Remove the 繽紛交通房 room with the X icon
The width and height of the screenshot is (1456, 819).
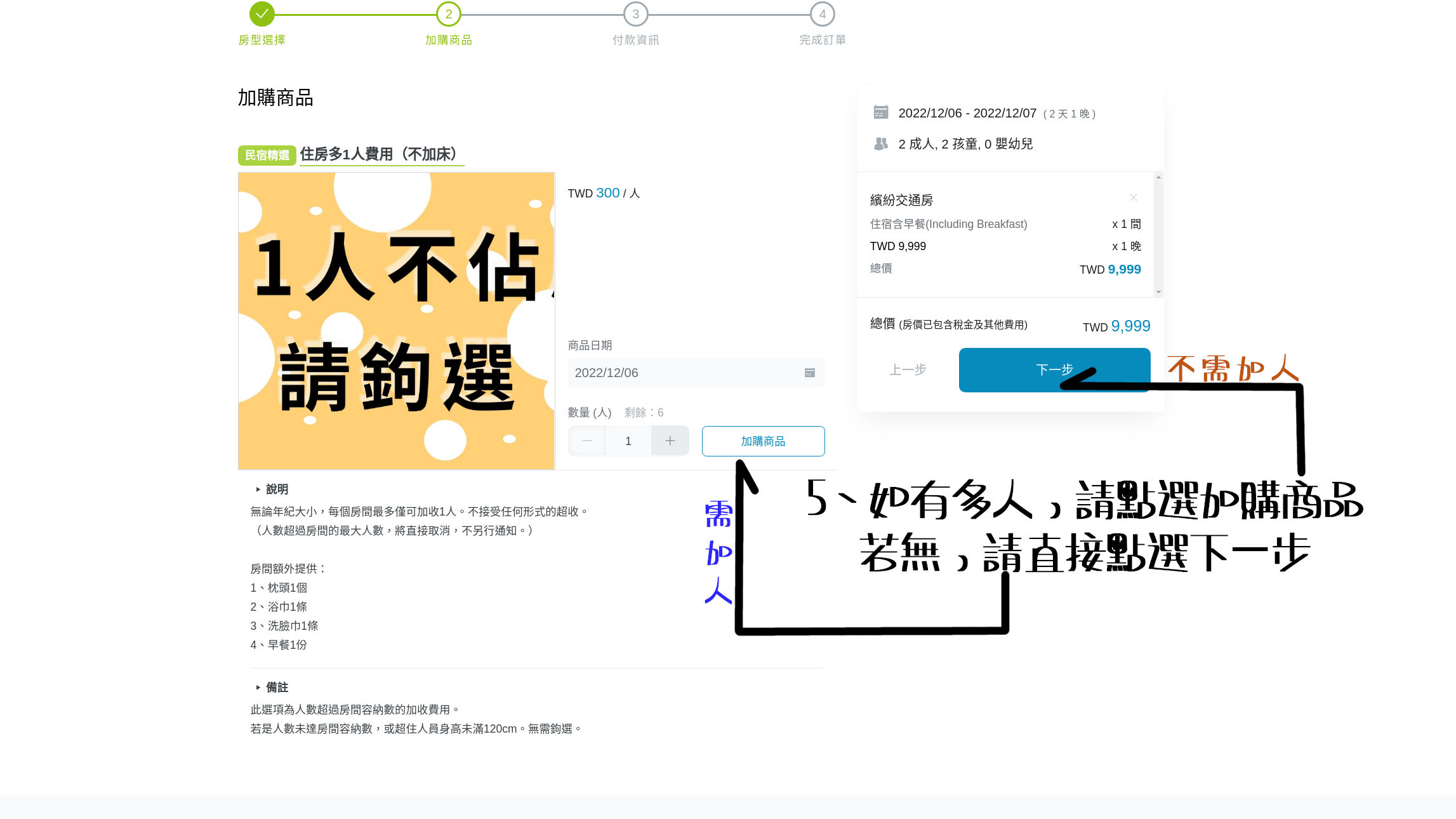pyautogui.click(x=1133, y=197)
